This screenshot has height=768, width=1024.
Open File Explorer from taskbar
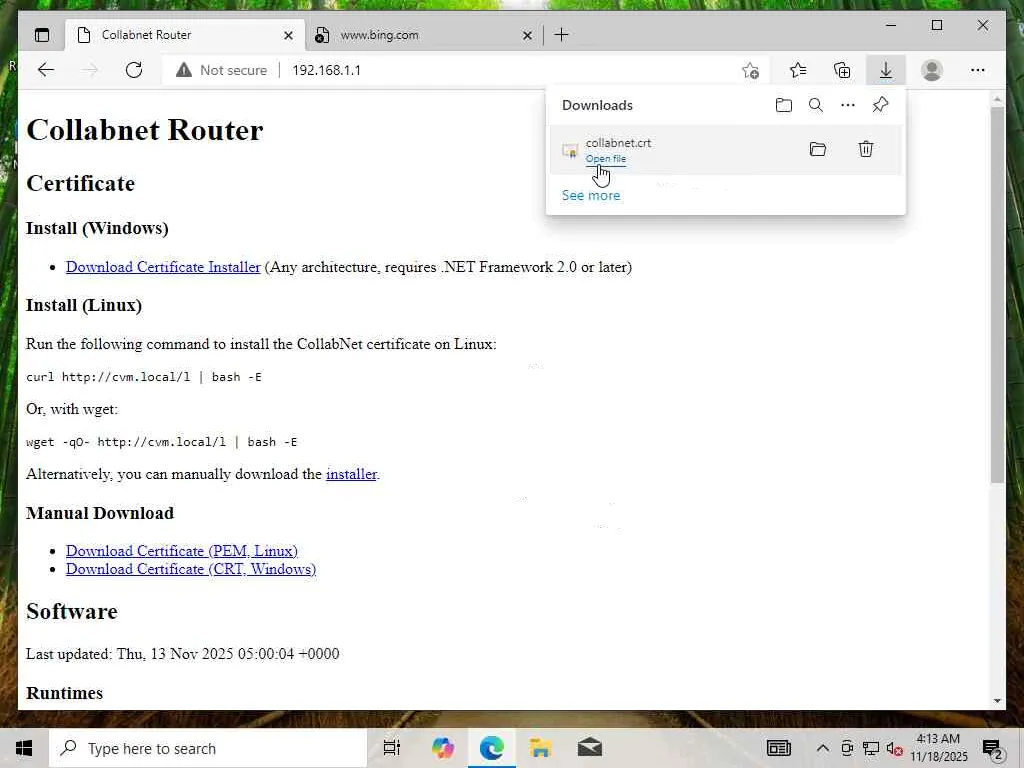click(x=540, y=748)
